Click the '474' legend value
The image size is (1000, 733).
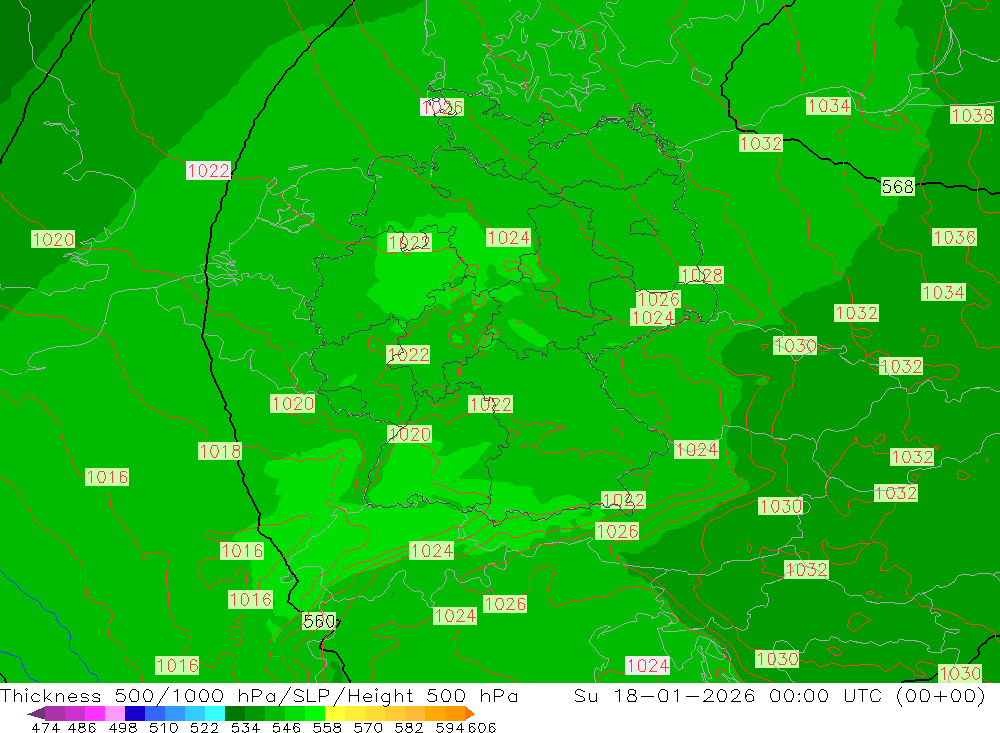45,727
